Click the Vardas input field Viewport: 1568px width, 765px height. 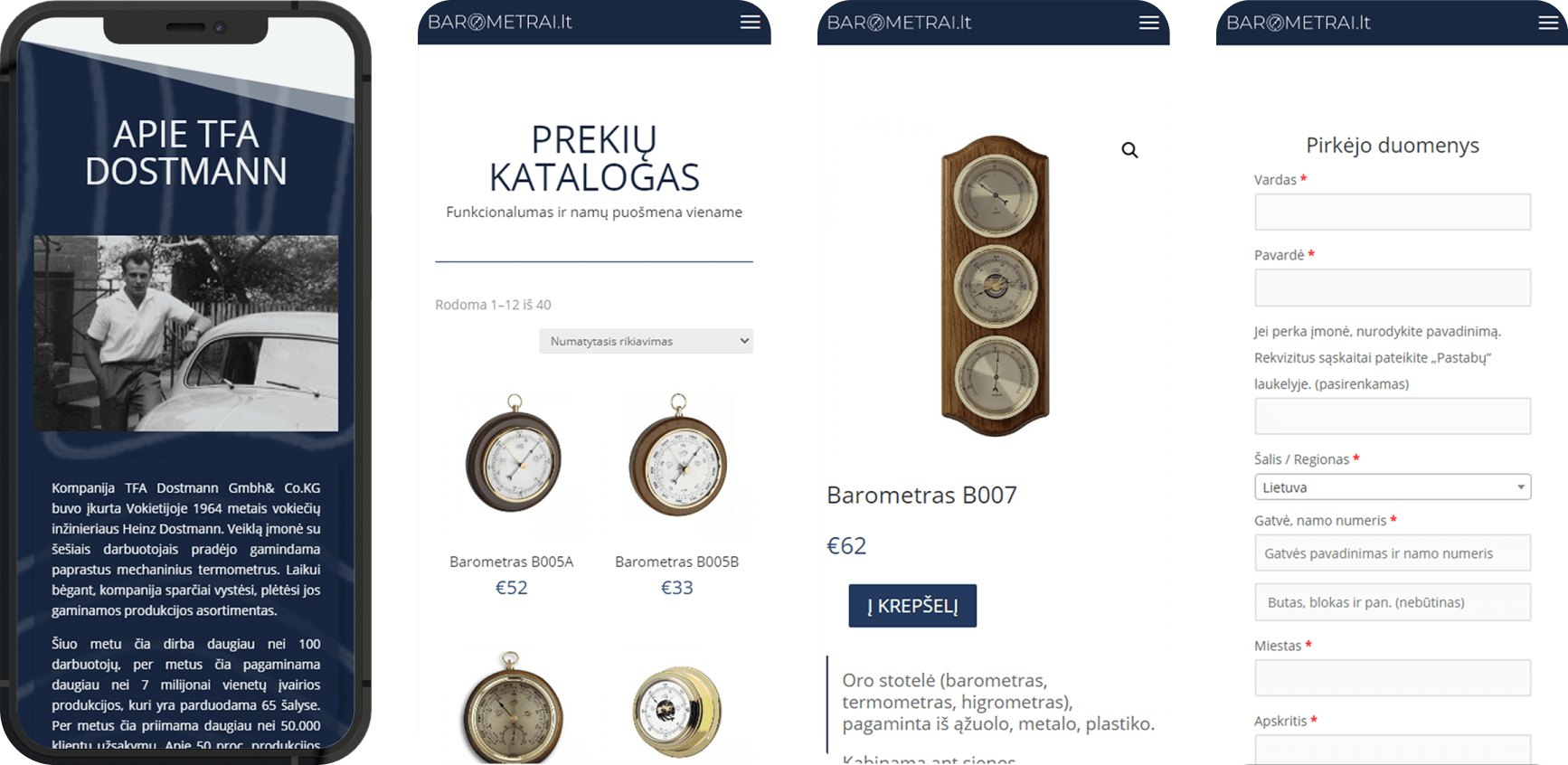tap(1393, 212)
